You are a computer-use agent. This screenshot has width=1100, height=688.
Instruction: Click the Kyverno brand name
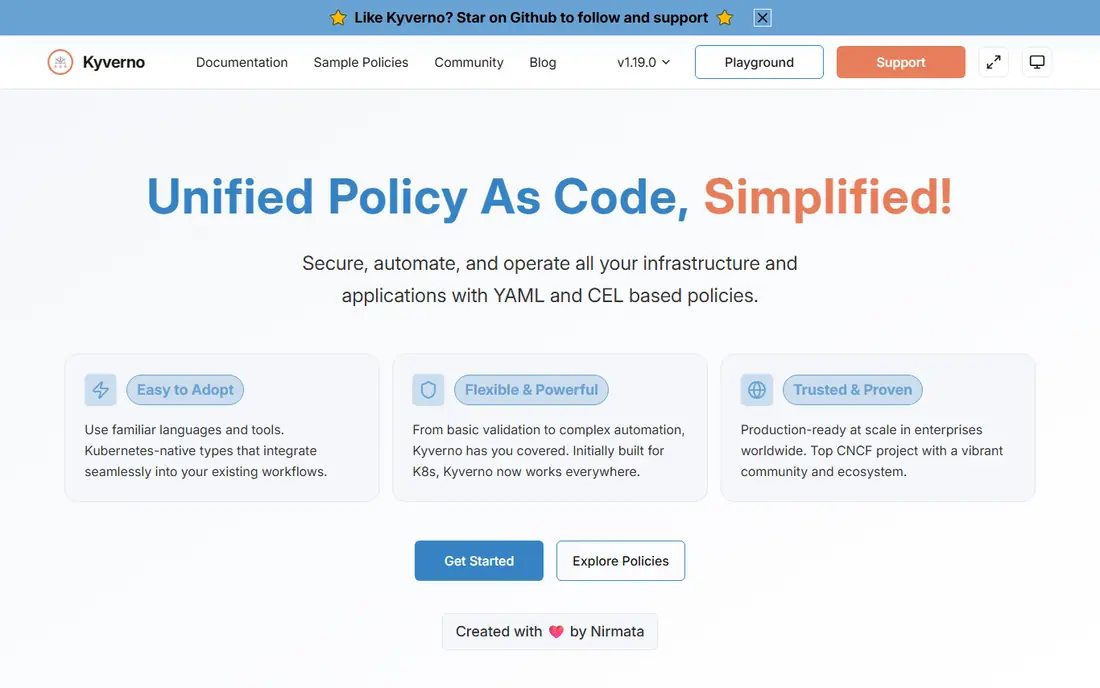coord(114,62)
